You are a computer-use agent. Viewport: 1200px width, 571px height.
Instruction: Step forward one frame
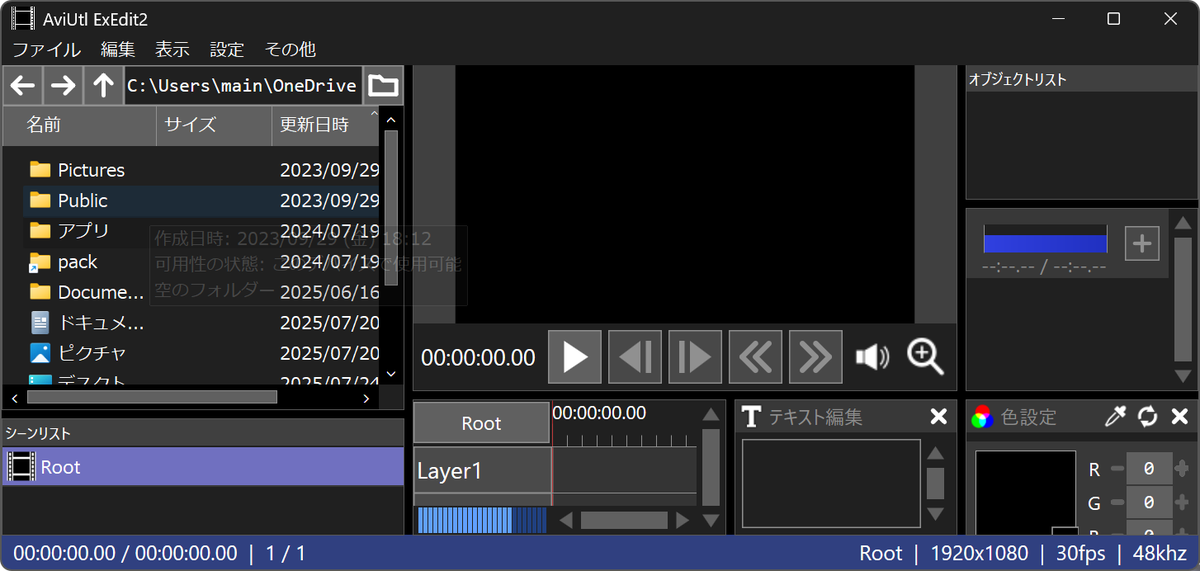[695, 357]
